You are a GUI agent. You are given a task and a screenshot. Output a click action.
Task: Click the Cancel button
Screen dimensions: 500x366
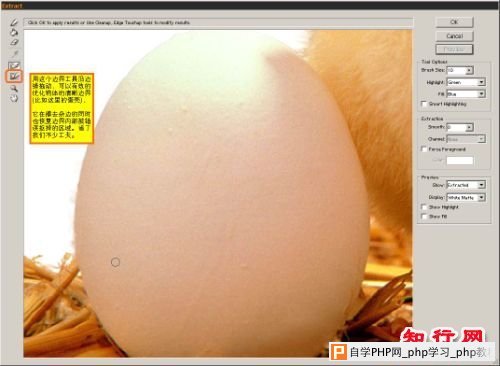(x=454, y=36)
